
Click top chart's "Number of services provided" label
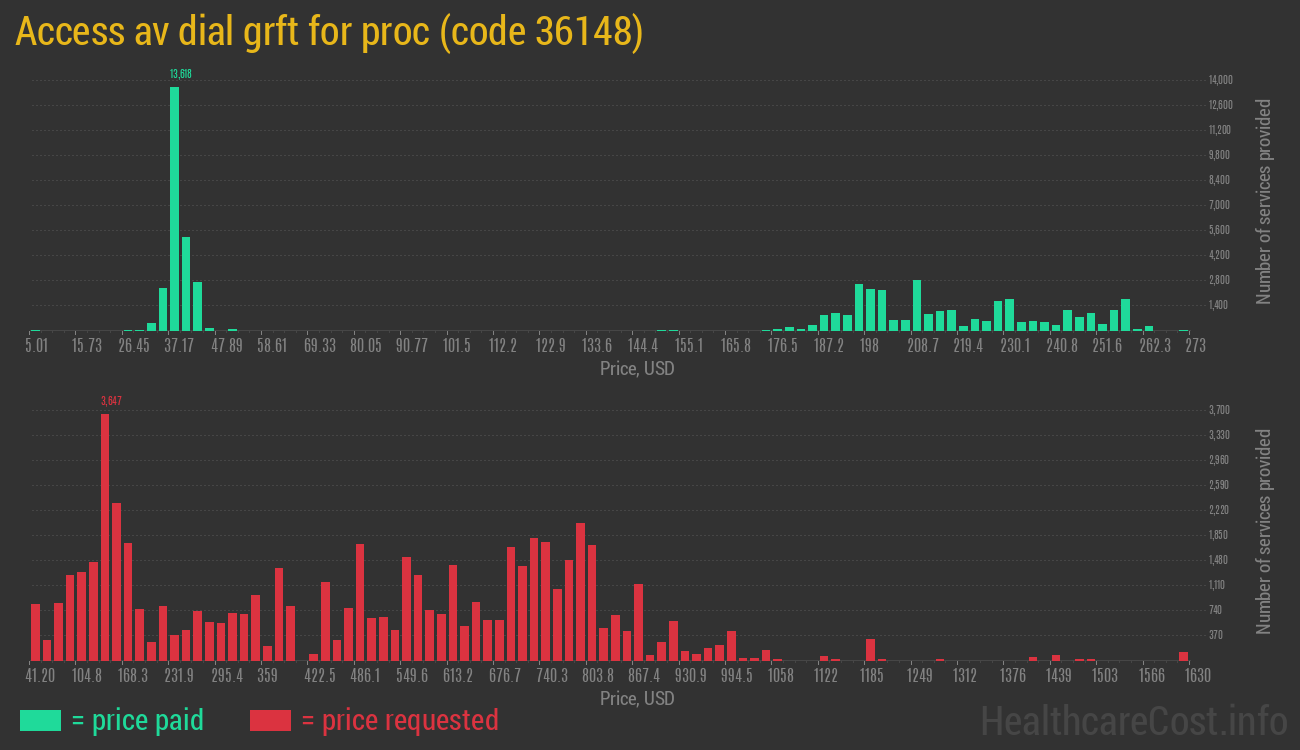click(1264, 202)
